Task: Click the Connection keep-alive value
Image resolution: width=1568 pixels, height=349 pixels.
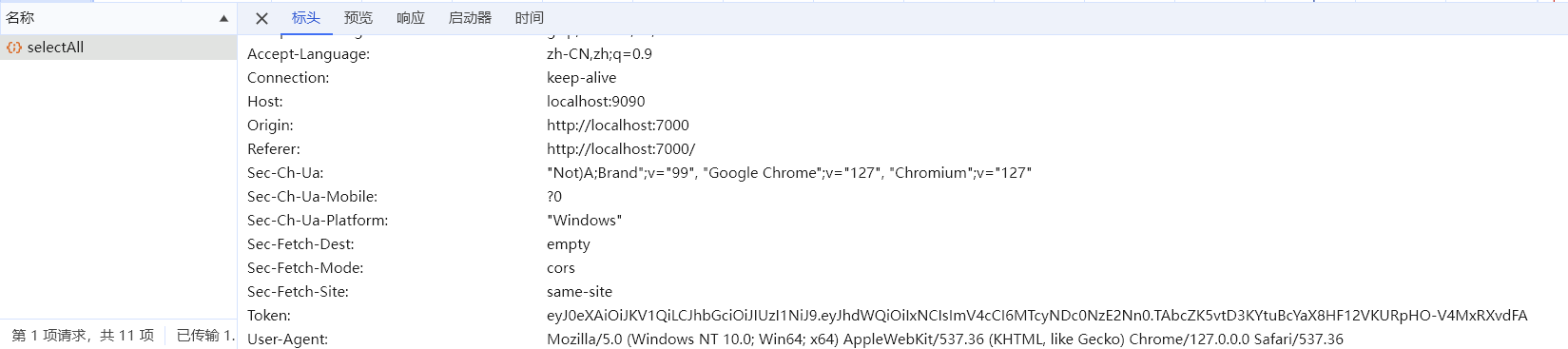Action: (582, 78)
